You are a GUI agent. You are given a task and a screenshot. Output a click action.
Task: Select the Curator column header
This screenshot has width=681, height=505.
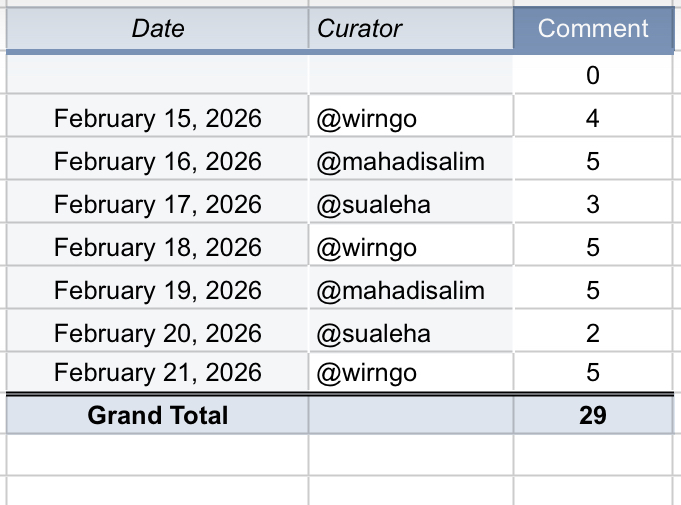(411, 29)
